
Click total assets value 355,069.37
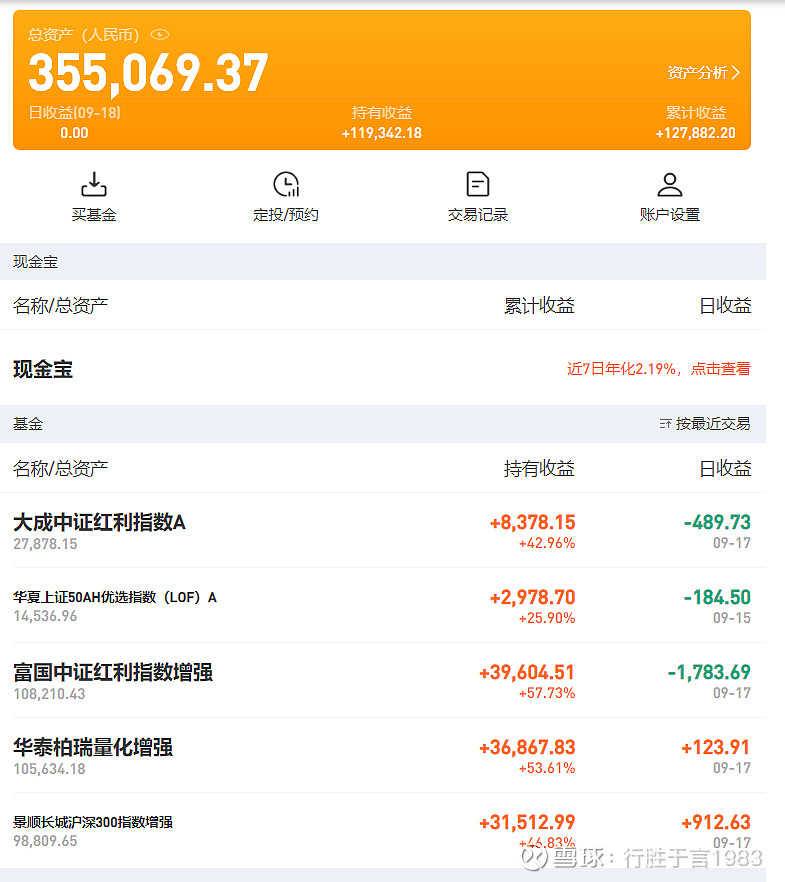148,73
